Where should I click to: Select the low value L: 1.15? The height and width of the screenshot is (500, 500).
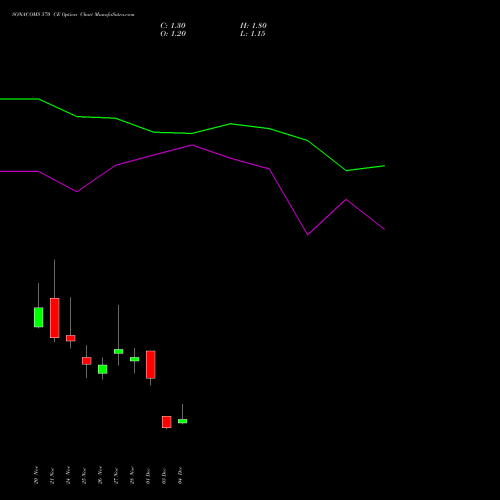click(253, 34)
